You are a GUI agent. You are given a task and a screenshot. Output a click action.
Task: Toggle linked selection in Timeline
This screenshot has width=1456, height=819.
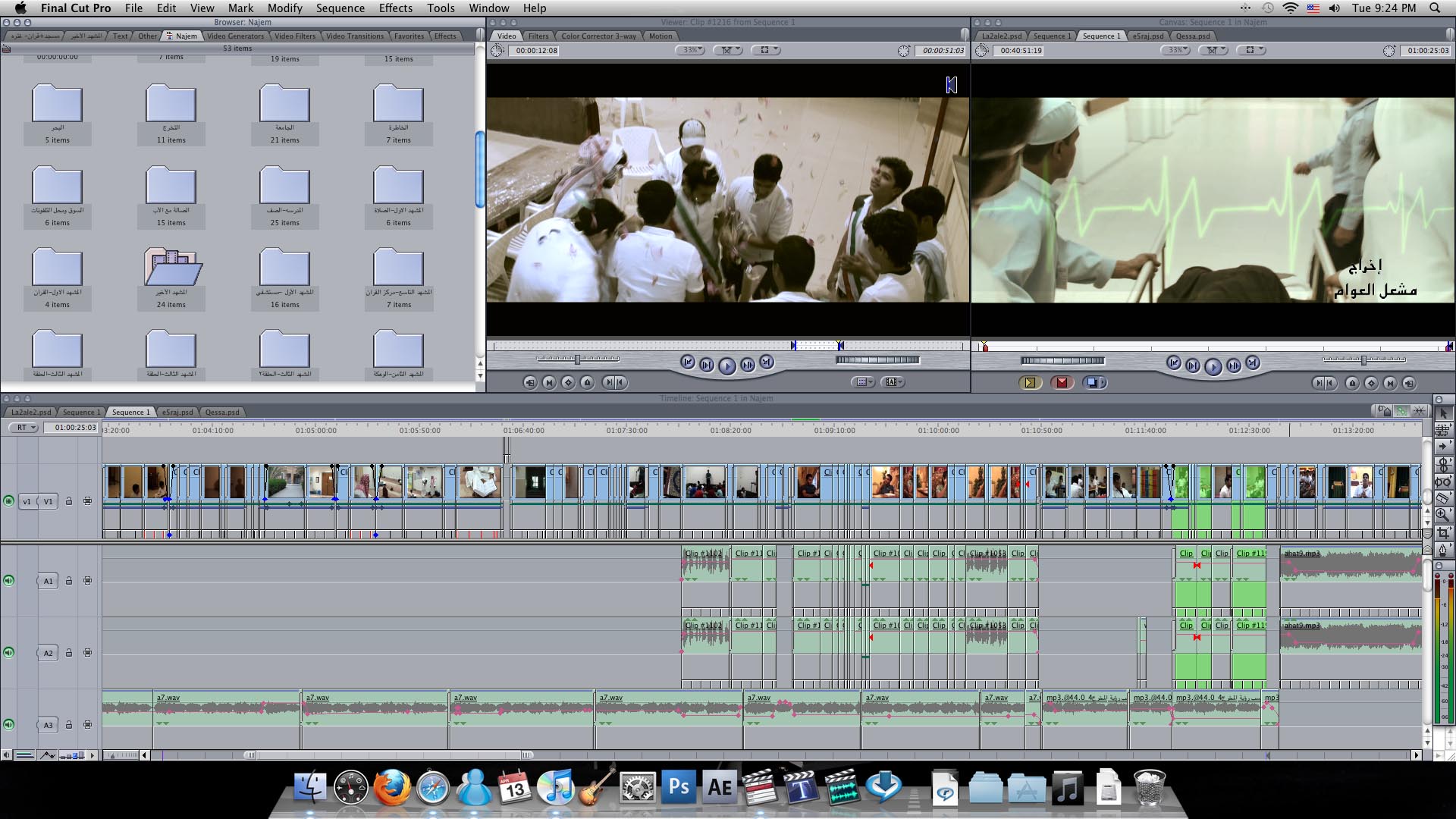1401,411
